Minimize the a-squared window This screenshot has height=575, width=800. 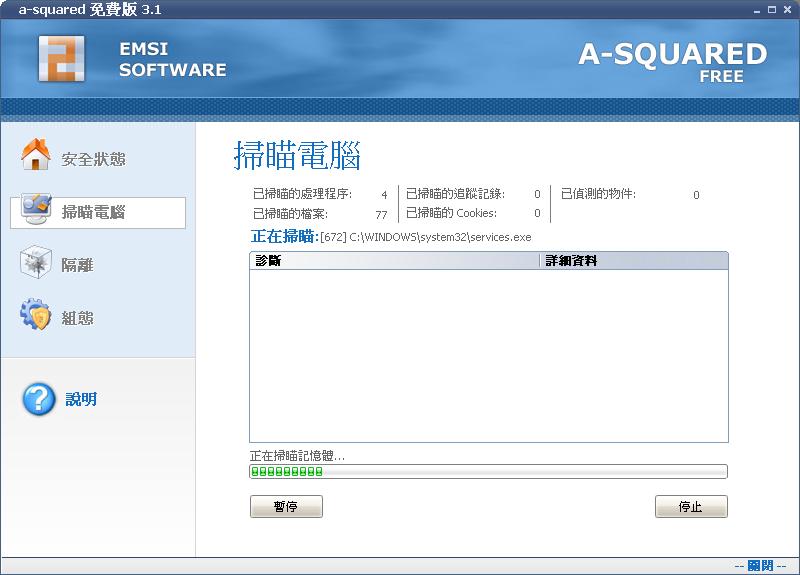(757, 10)
